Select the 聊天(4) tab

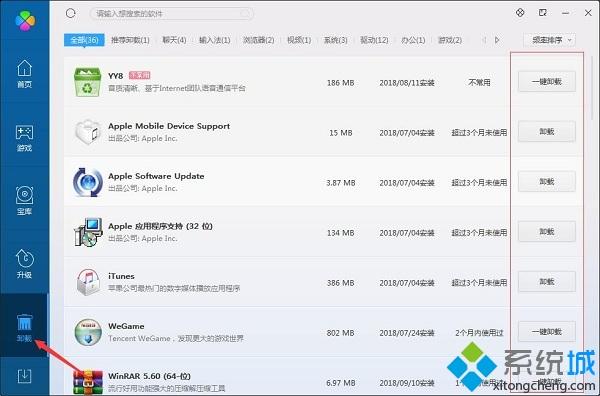click(174, 40)
